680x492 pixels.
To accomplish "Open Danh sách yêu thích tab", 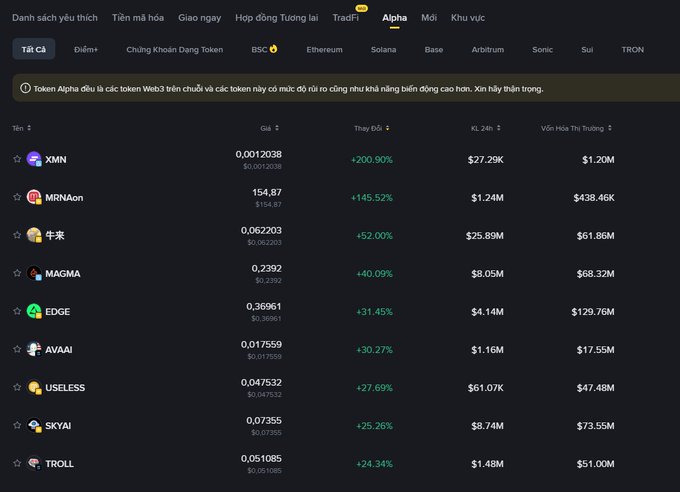I will pyautogui.click(x=55, y=18).
